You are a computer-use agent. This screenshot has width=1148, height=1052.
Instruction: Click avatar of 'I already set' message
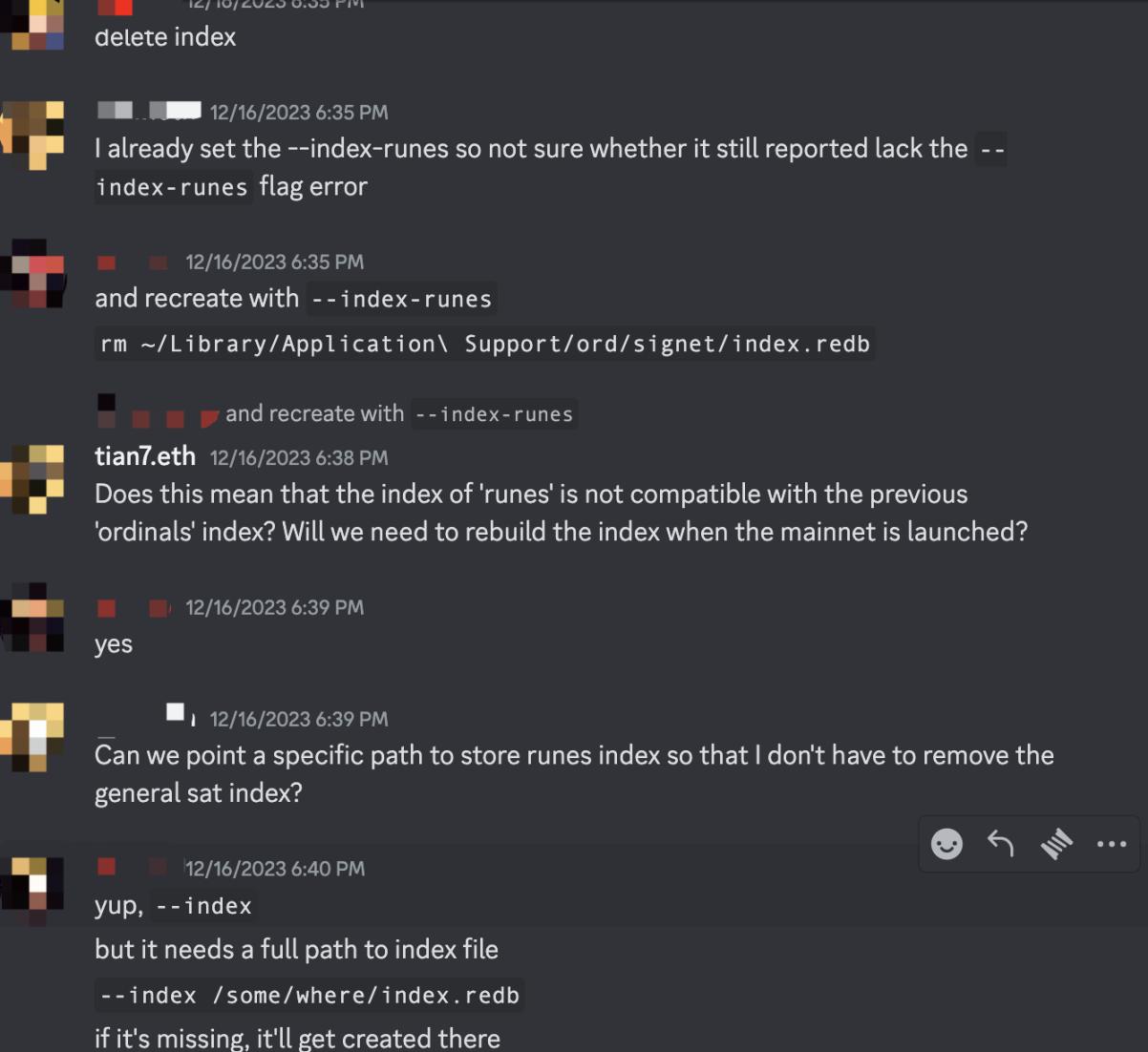tap(33, 133)
